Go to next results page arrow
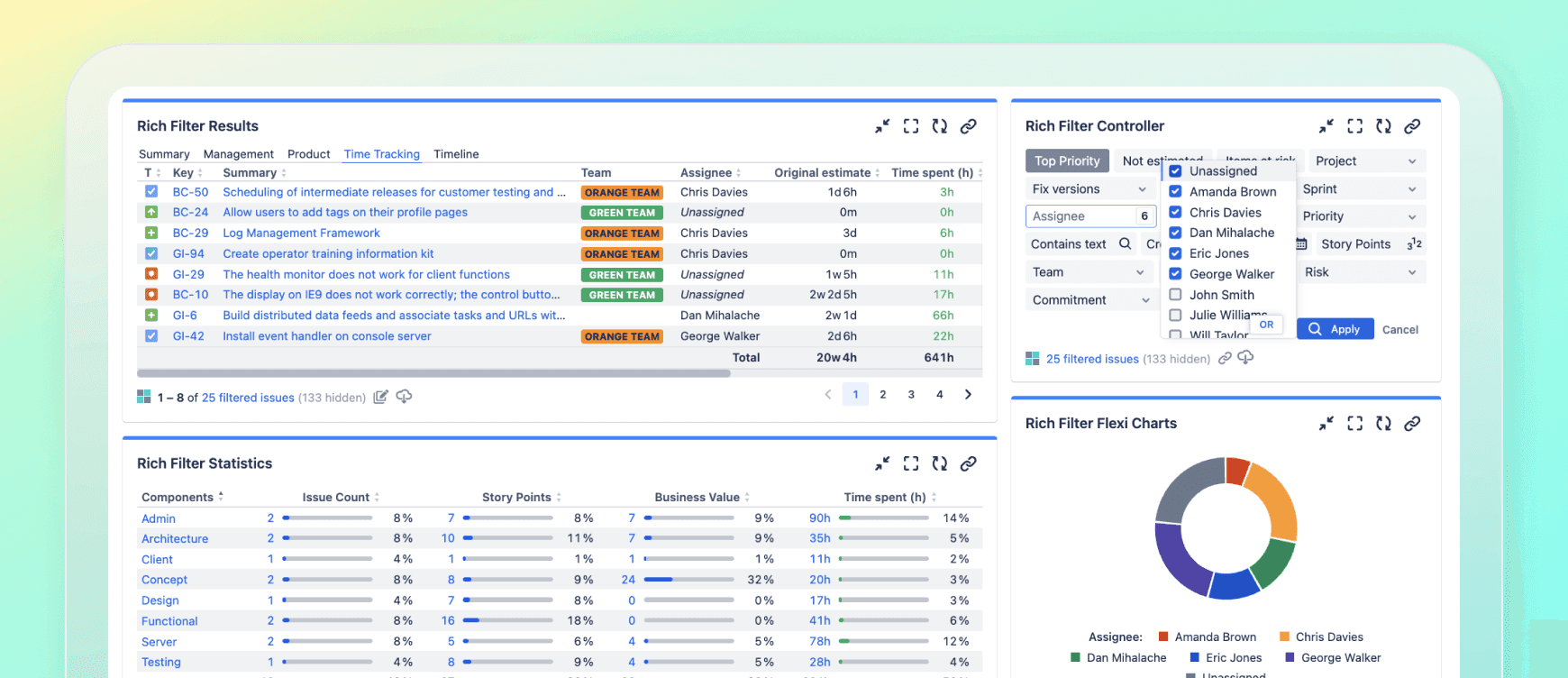This screenshot has width=1568, height=678. 968,394
